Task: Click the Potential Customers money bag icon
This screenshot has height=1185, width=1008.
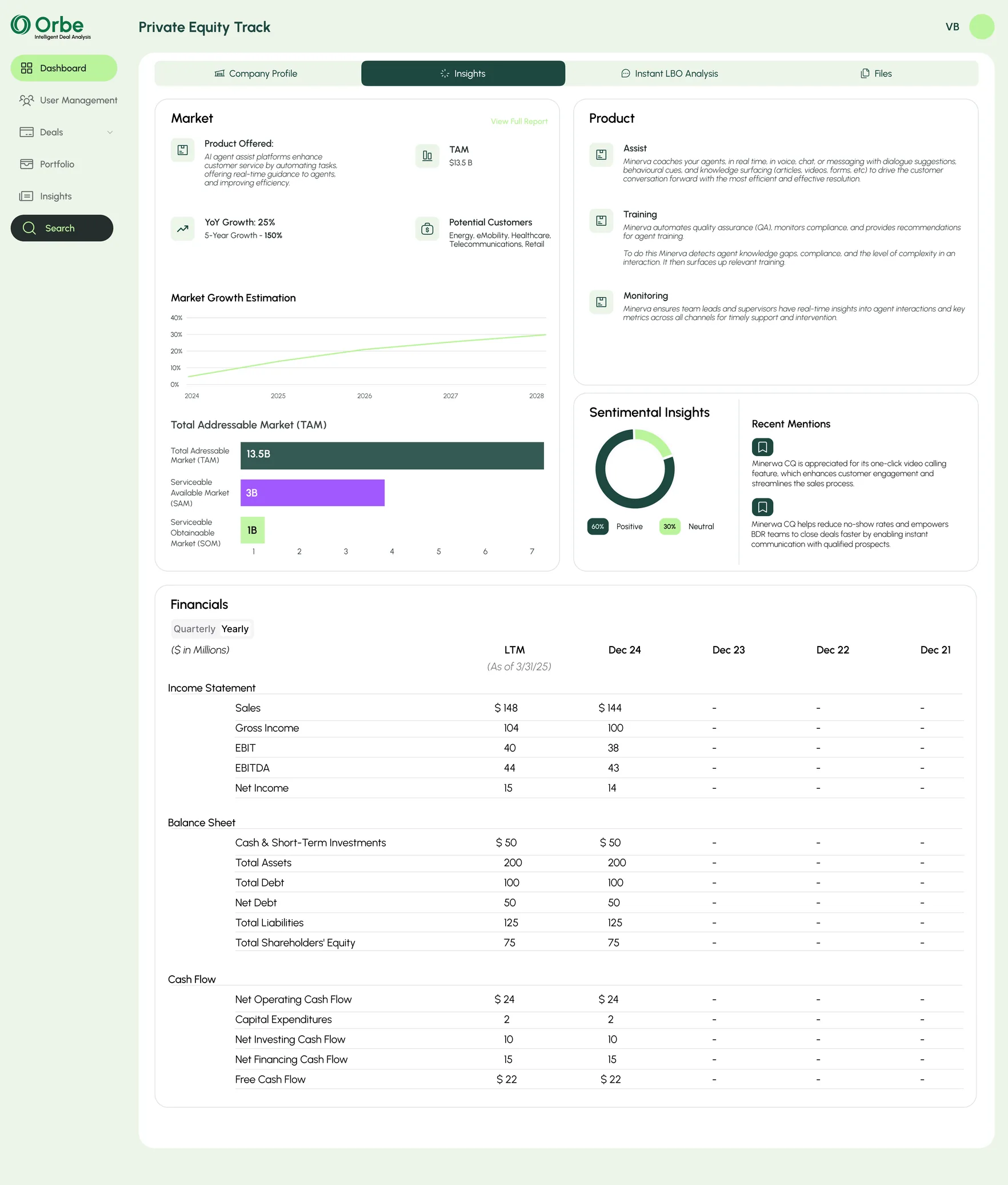Action: [x=427, y=229]
